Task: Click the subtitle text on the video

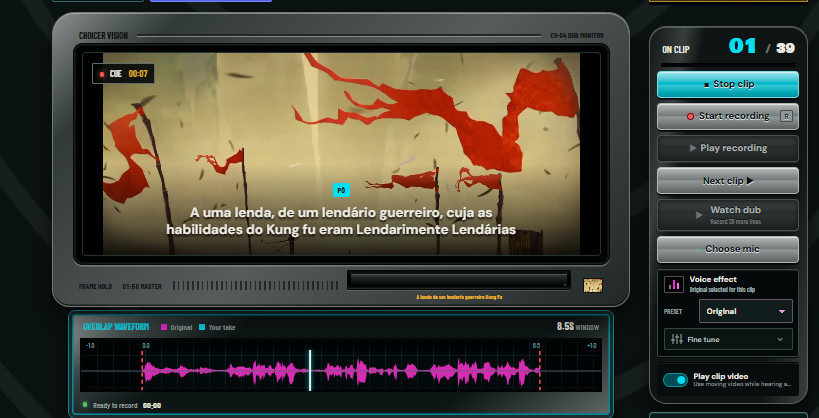Action: pos(341,221)
